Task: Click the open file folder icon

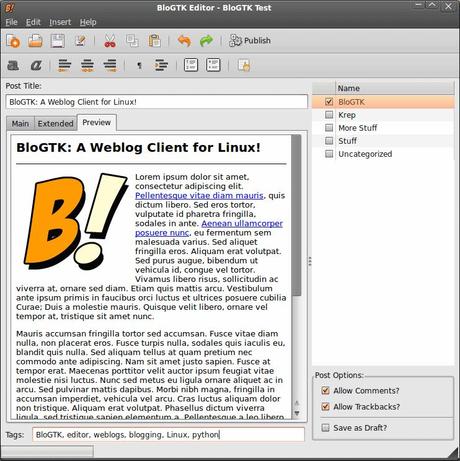Action: (x=35, y=41)
